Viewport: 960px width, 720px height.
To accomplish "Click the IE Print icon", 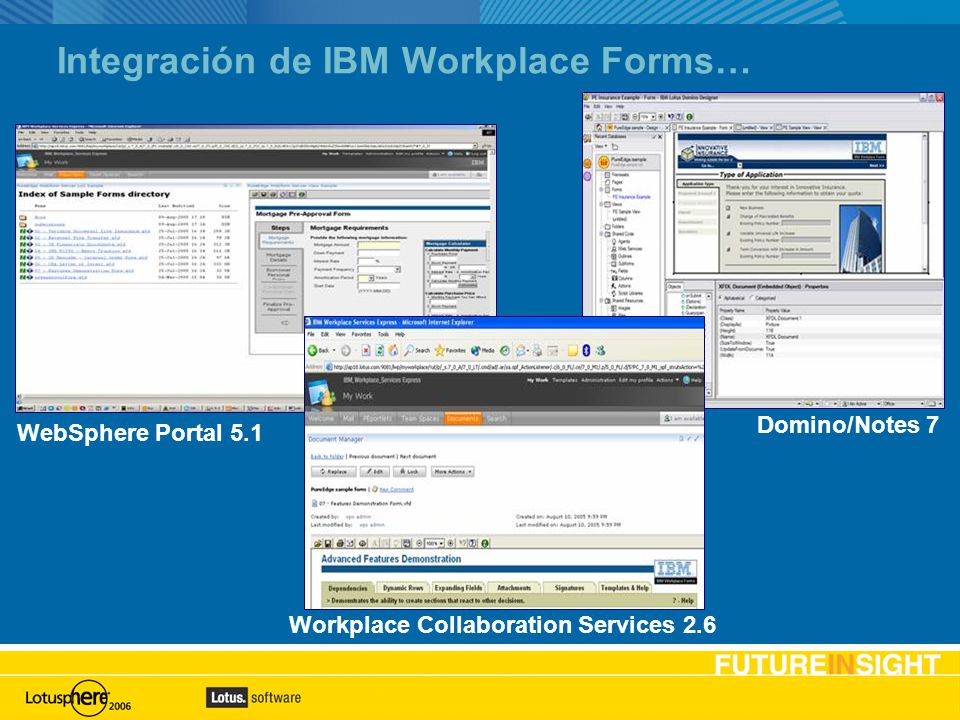I will click(x=537, y=350).
